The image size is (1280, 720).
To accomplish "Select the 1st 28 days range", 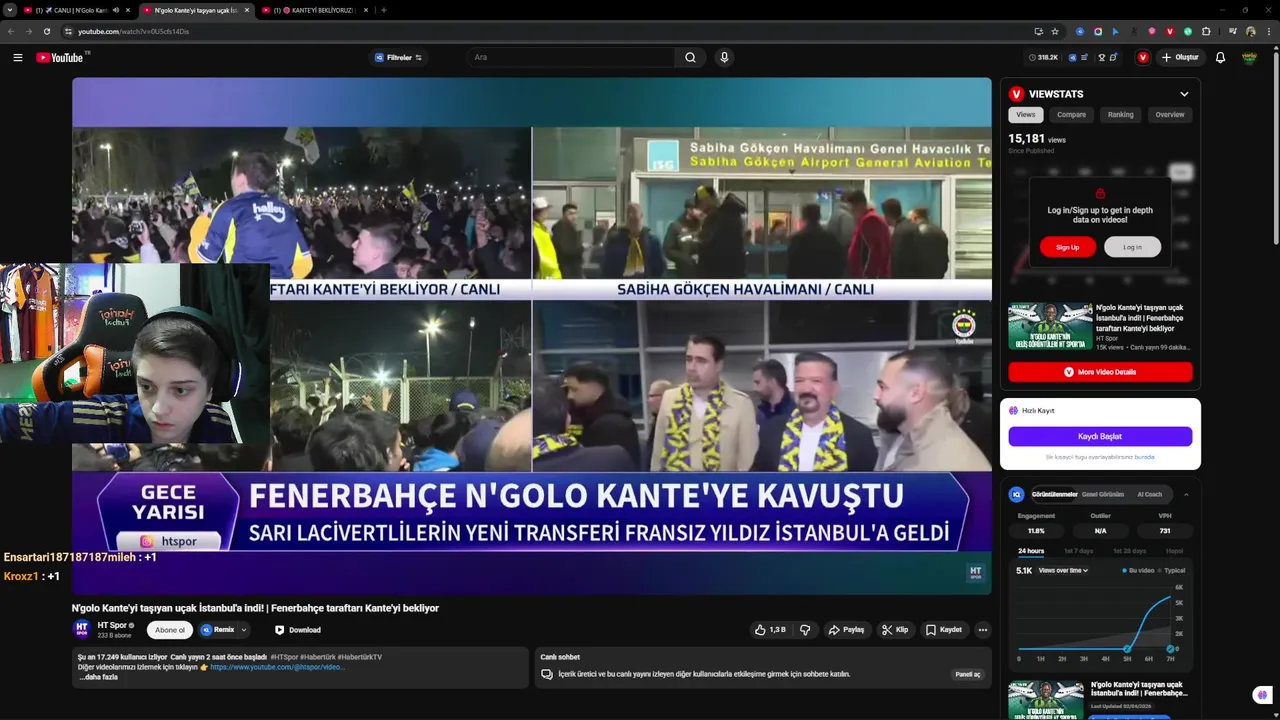I will [1130, 551].
